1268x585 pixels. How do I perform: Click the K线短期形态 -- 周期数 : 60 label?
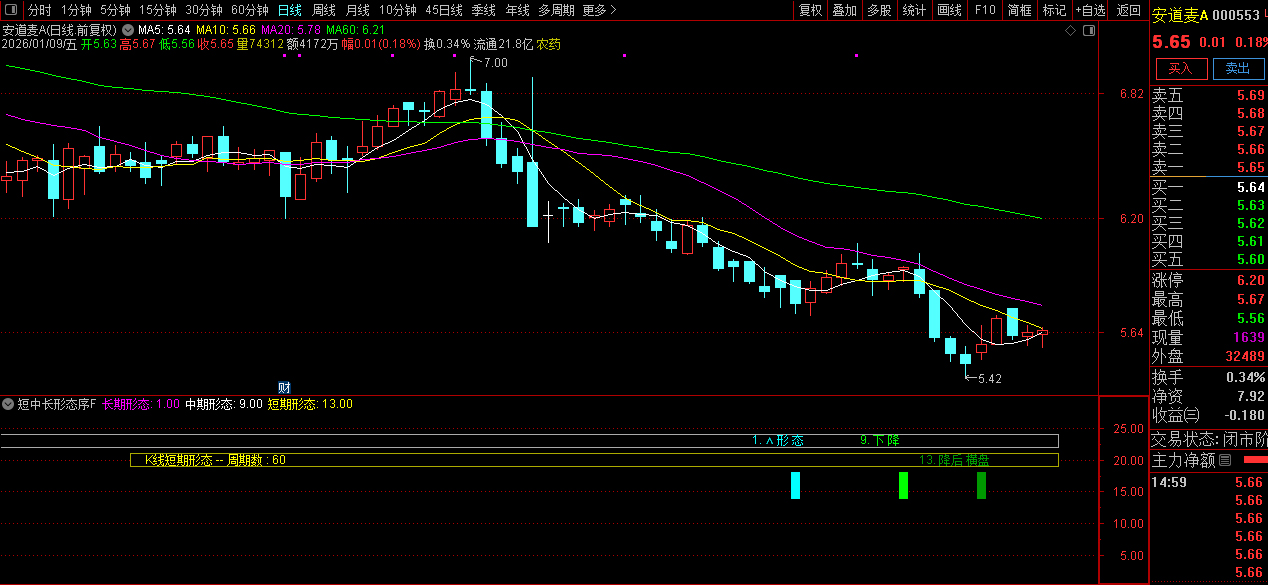coord(215,460)
